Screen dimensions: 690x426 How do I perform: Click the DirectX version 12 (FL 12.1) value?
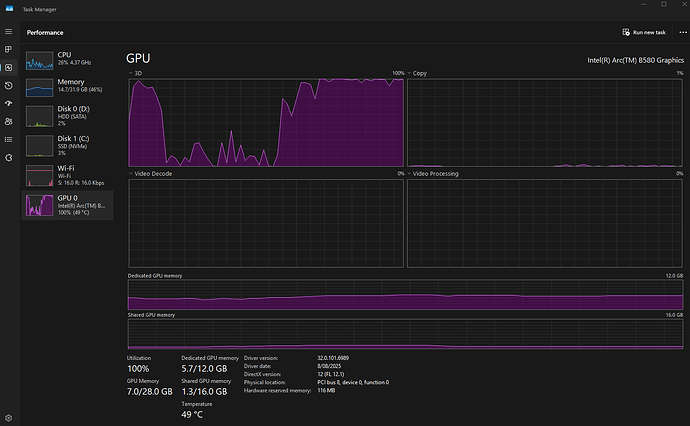pyautogui.click(x=331, y=374)
